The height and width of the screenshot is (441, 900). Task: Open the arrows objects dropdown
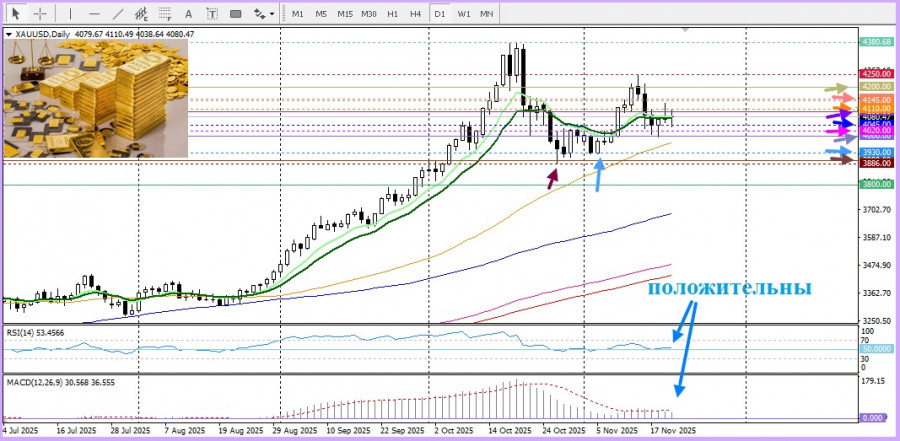coord(264,14)
